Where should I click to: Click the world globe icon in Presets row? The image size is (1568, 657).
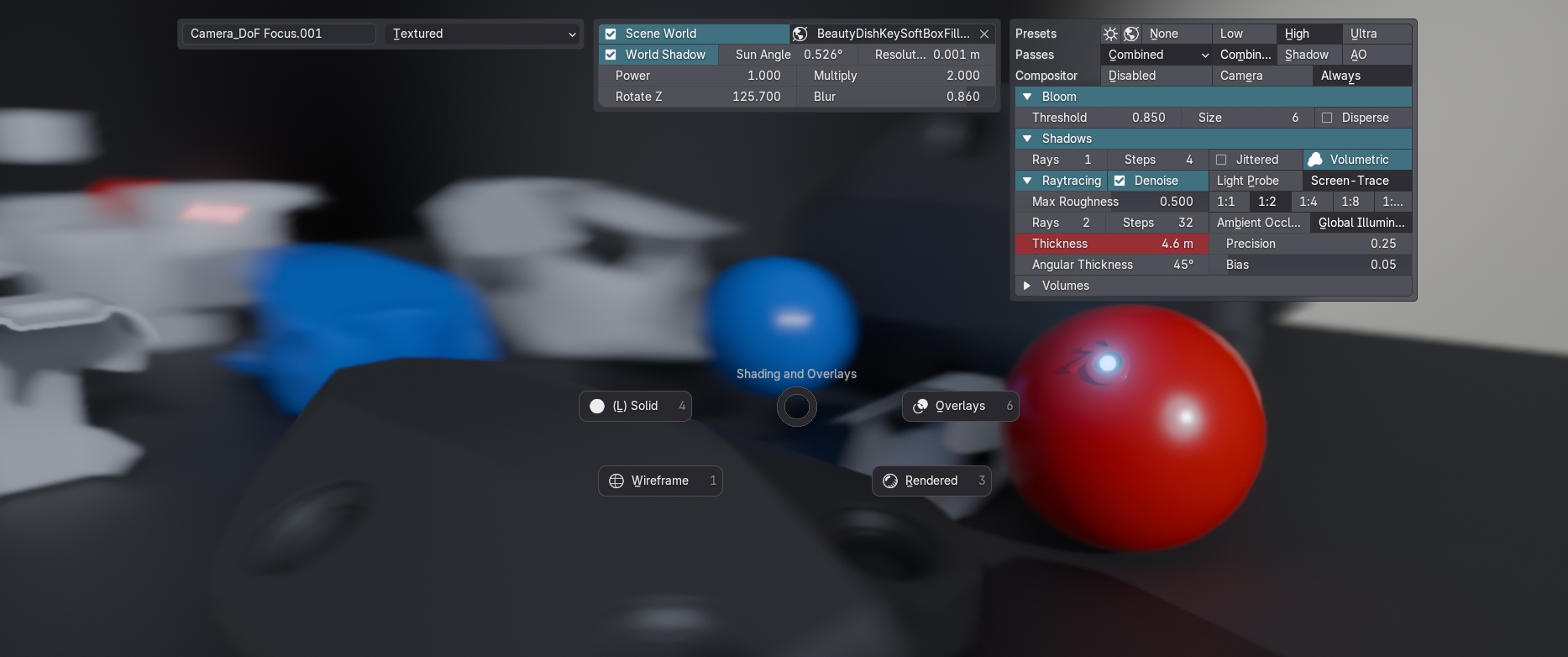pos(1131,34)
